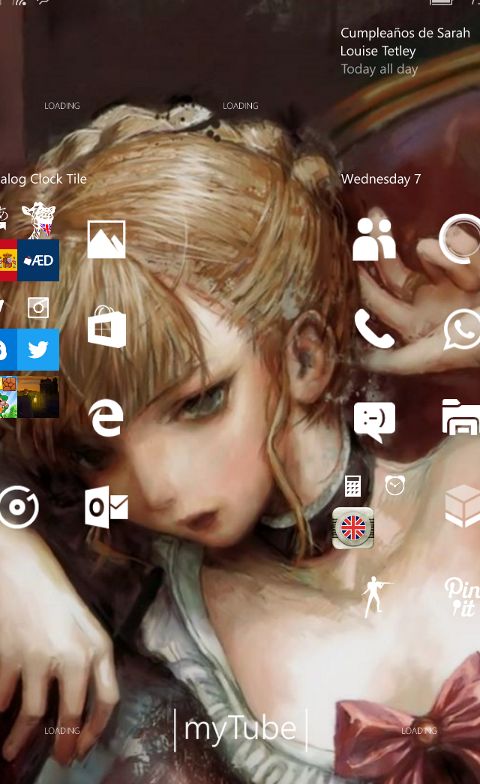Open the Pin it tile
The image size is (480, 784).
[462, 596]
